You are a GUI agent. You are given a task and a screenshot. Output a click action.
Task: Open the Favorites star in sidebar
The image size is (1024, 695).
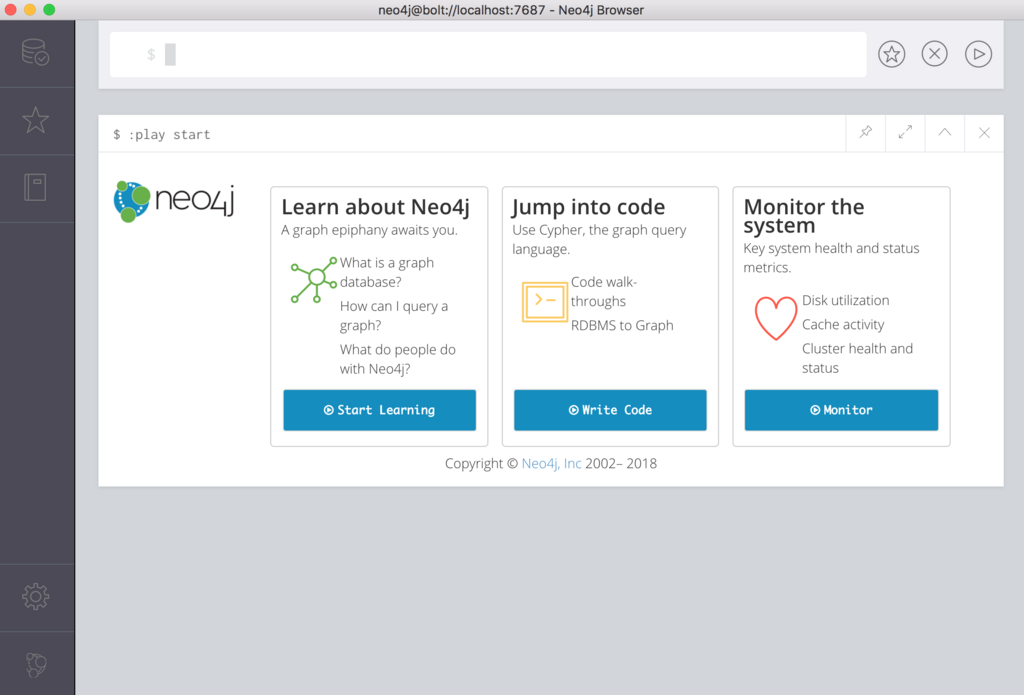click(35, 120)
